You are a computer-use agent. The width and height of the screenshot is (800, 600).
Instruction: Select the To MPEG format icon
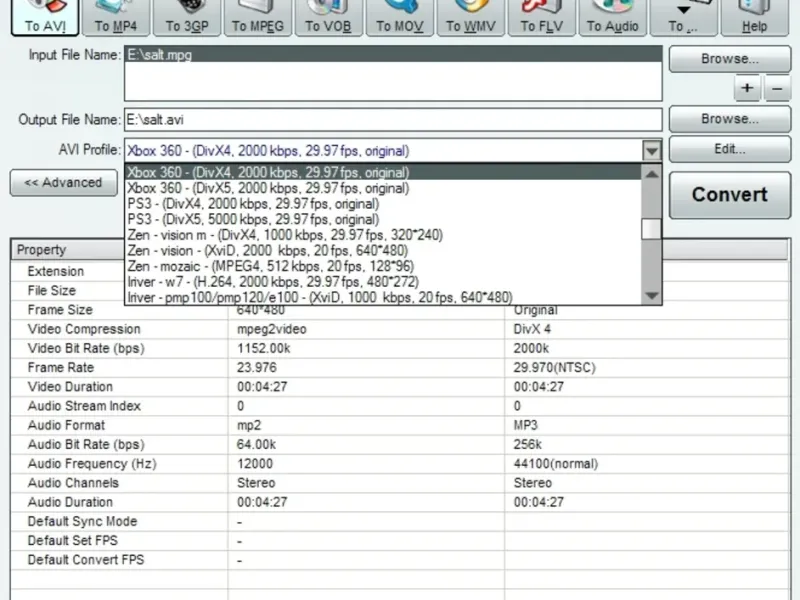[x=258, y=17]
